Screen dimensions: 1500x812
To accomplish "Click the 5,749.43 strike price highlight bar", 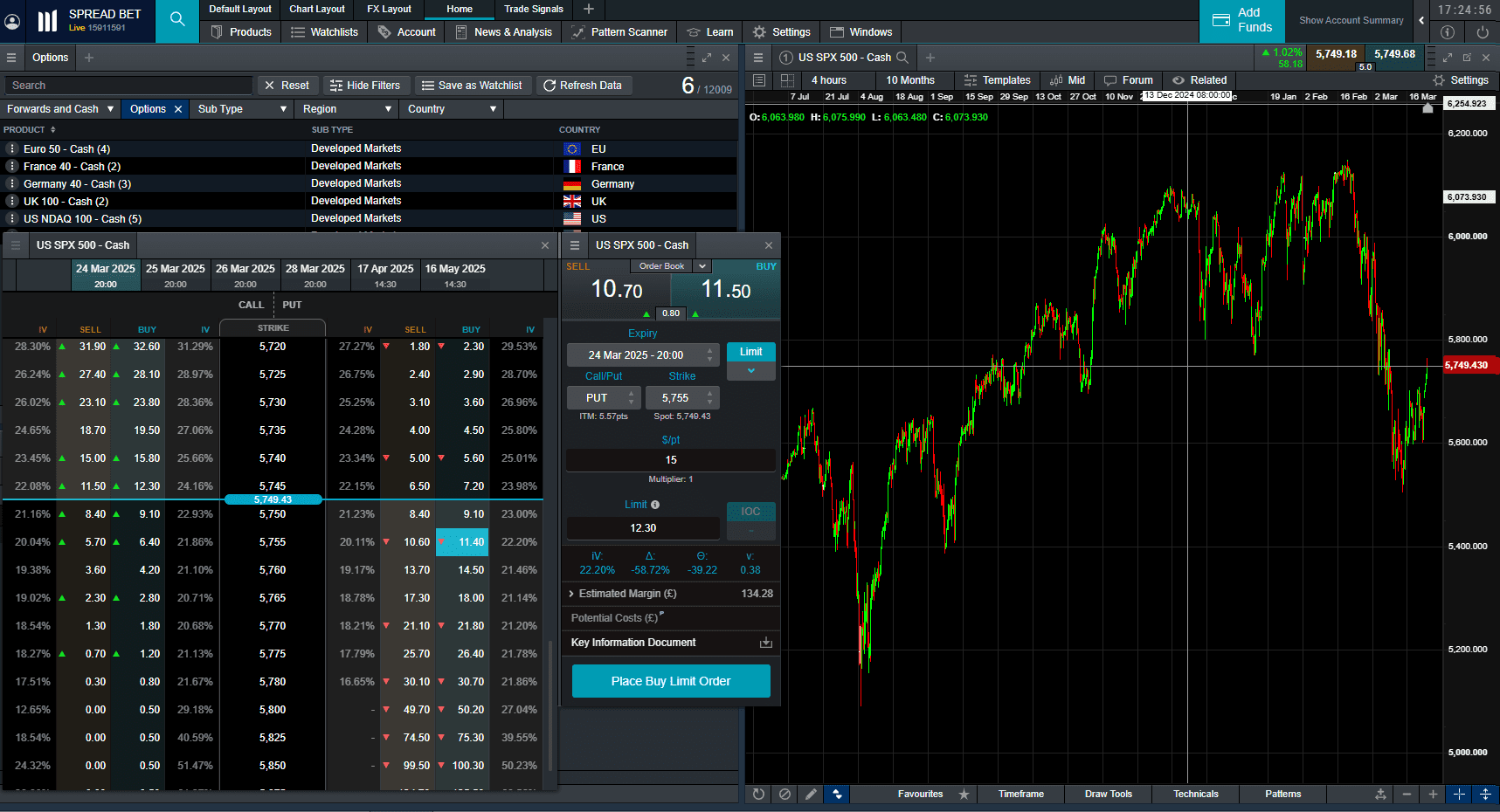I will pyautogui.click(x=272, y=499).
